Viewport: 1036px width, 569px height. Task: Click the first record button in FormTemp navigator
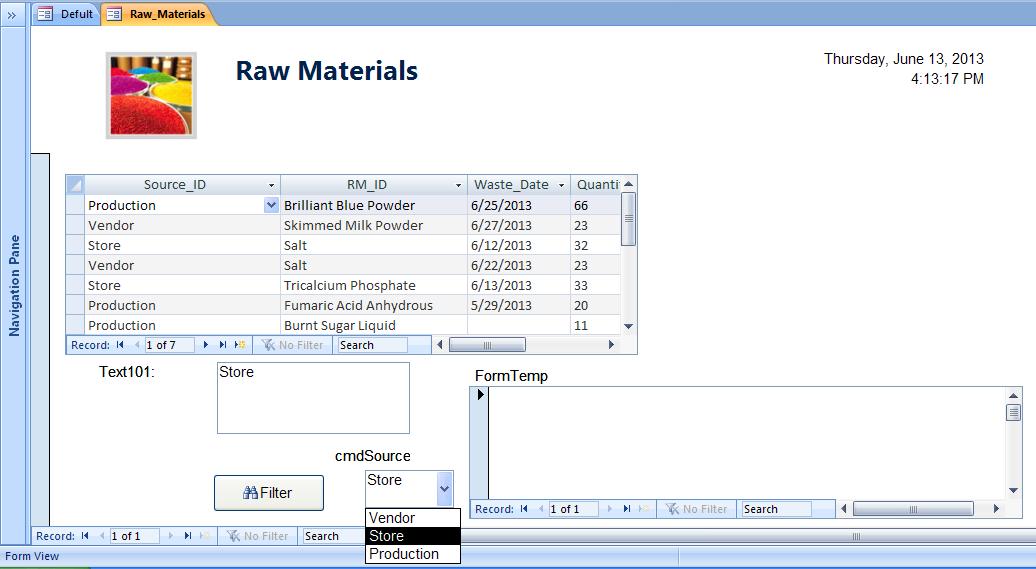click(524, 509)
